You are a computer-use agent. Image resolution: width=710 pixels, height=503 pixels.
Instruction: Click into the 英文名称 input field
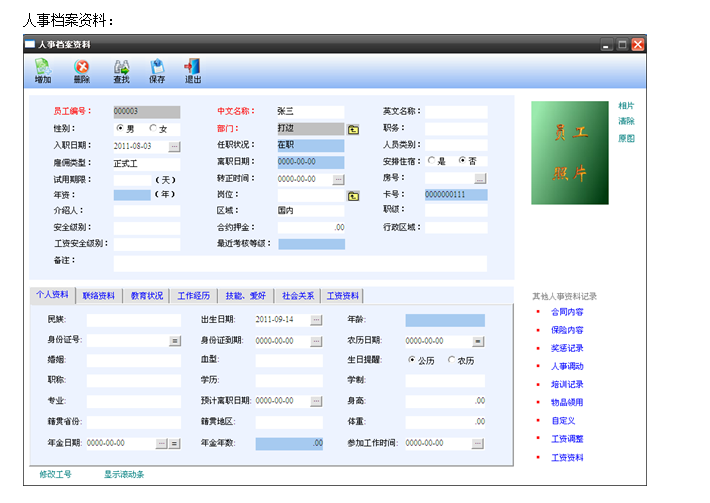click(x=456, y=112)
